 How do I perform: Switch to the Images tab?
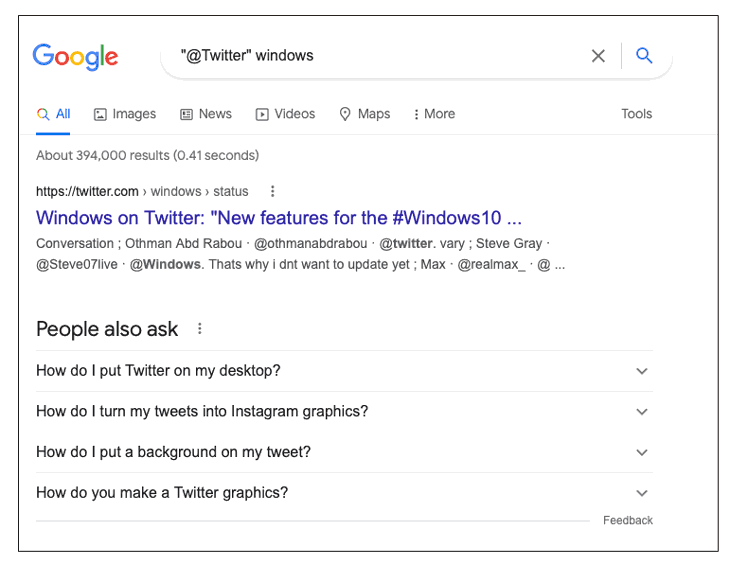pyautogui.click(x=125, y=114)
